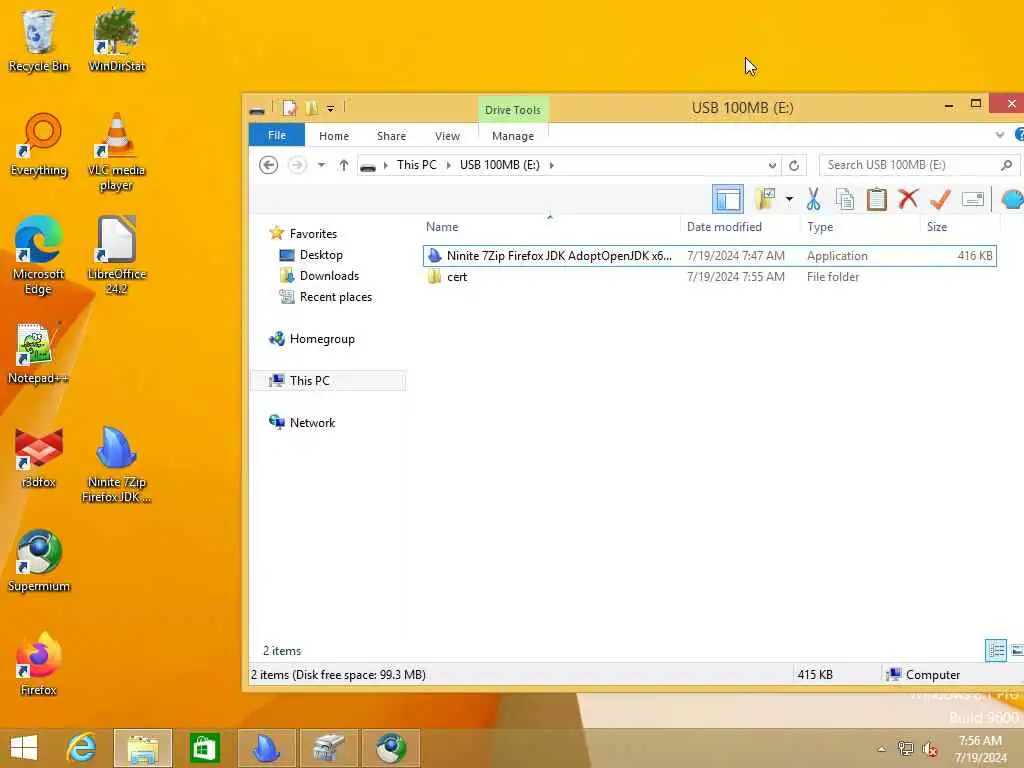Click the search magnifier icon
Screen dimensions: 1024x768
1006,165
